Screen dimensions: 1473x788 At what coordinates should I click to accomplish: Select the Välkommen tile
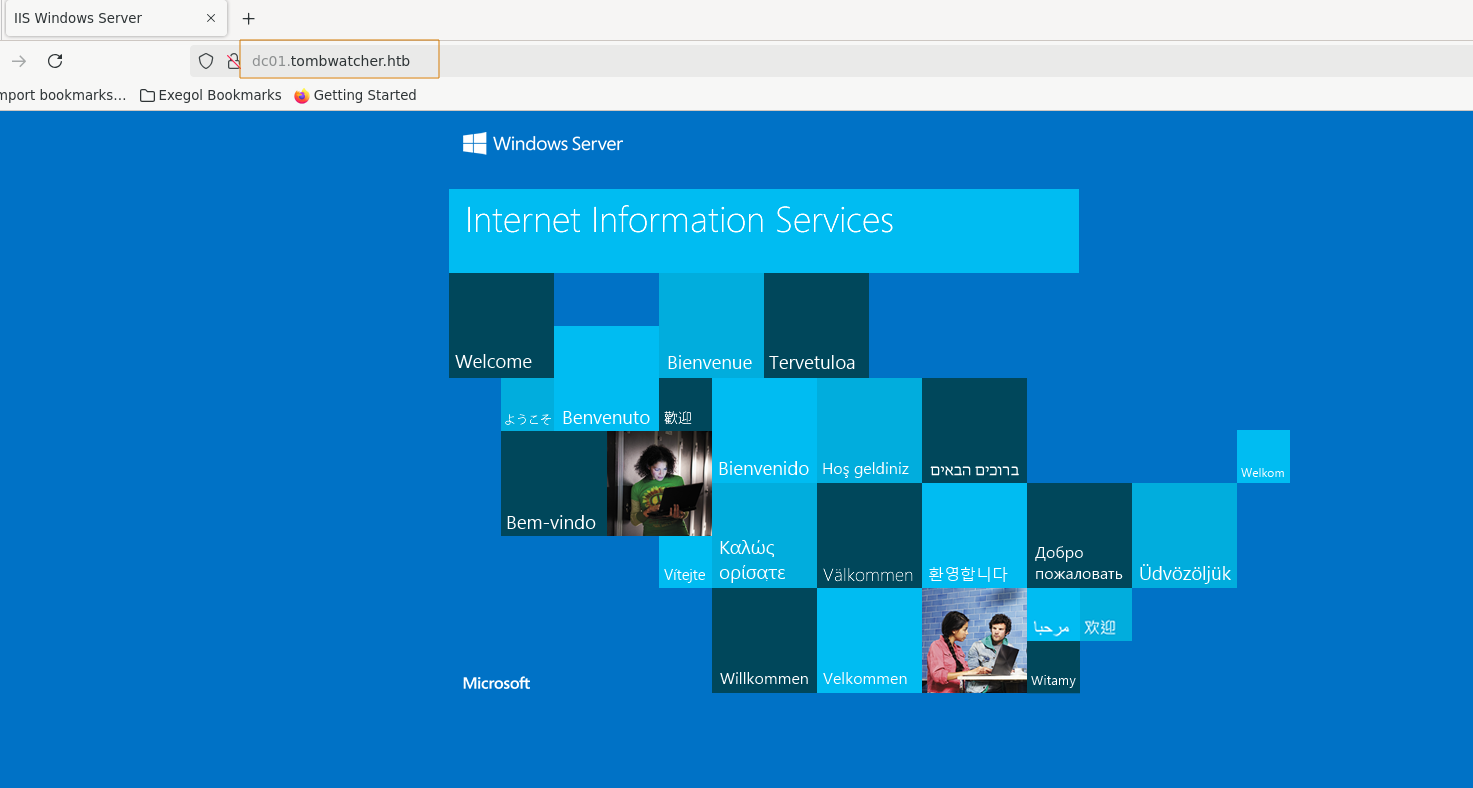point(869,535)
